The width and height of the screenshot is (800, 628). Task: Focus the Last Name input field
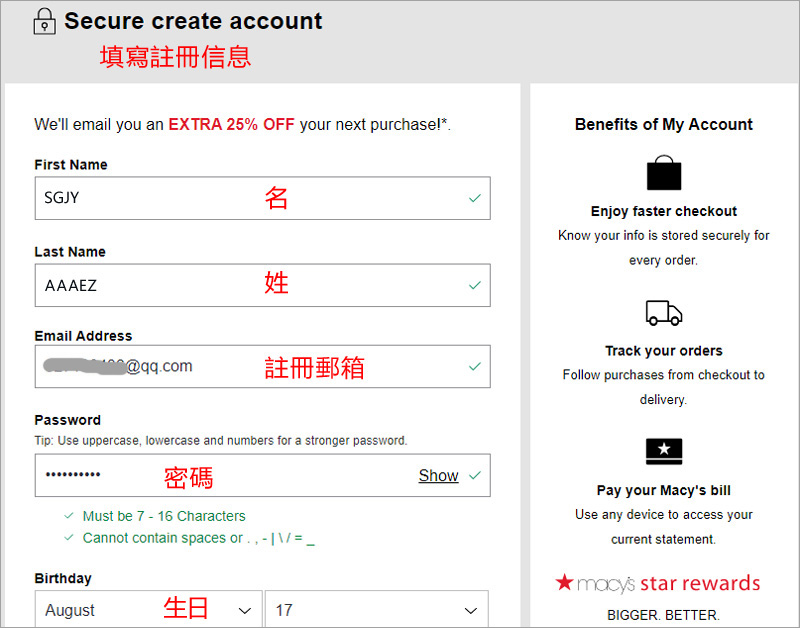point(150,285)
